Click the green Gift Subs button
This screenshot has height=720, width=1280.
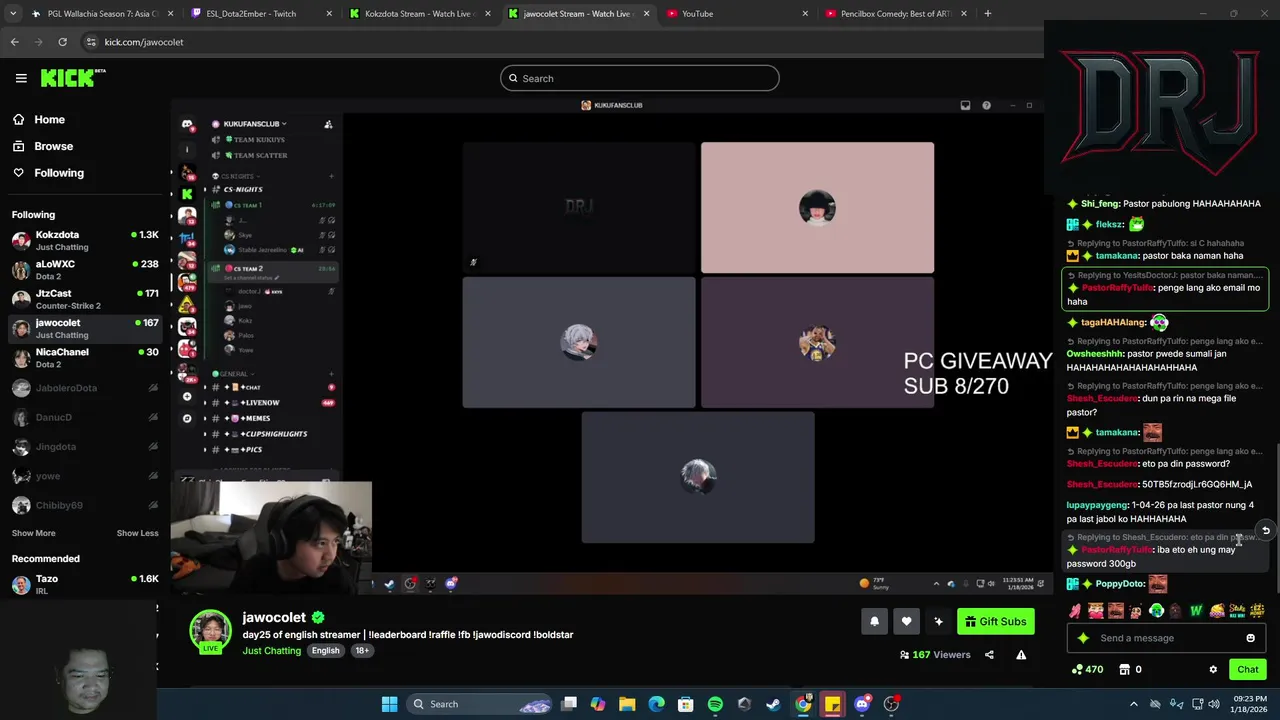995,621
